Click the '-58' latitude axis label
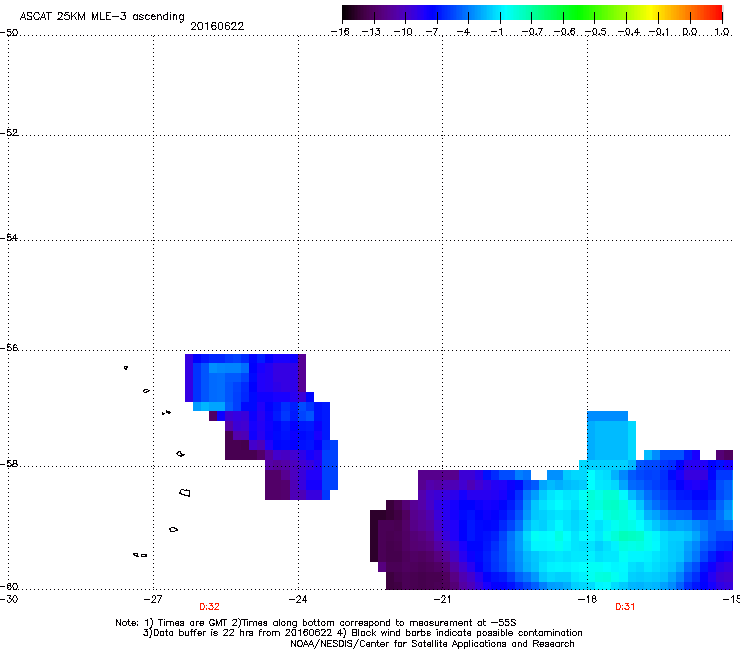The width and height of the screenshot is (740, 650). (x=9, y=464)
